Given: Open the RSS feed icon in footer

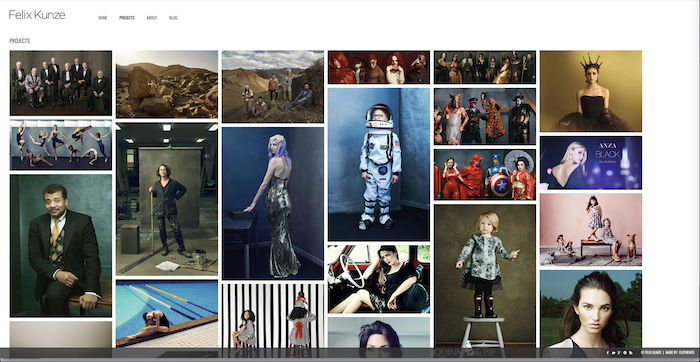Looking at the screenshot, I should [631, 353].
